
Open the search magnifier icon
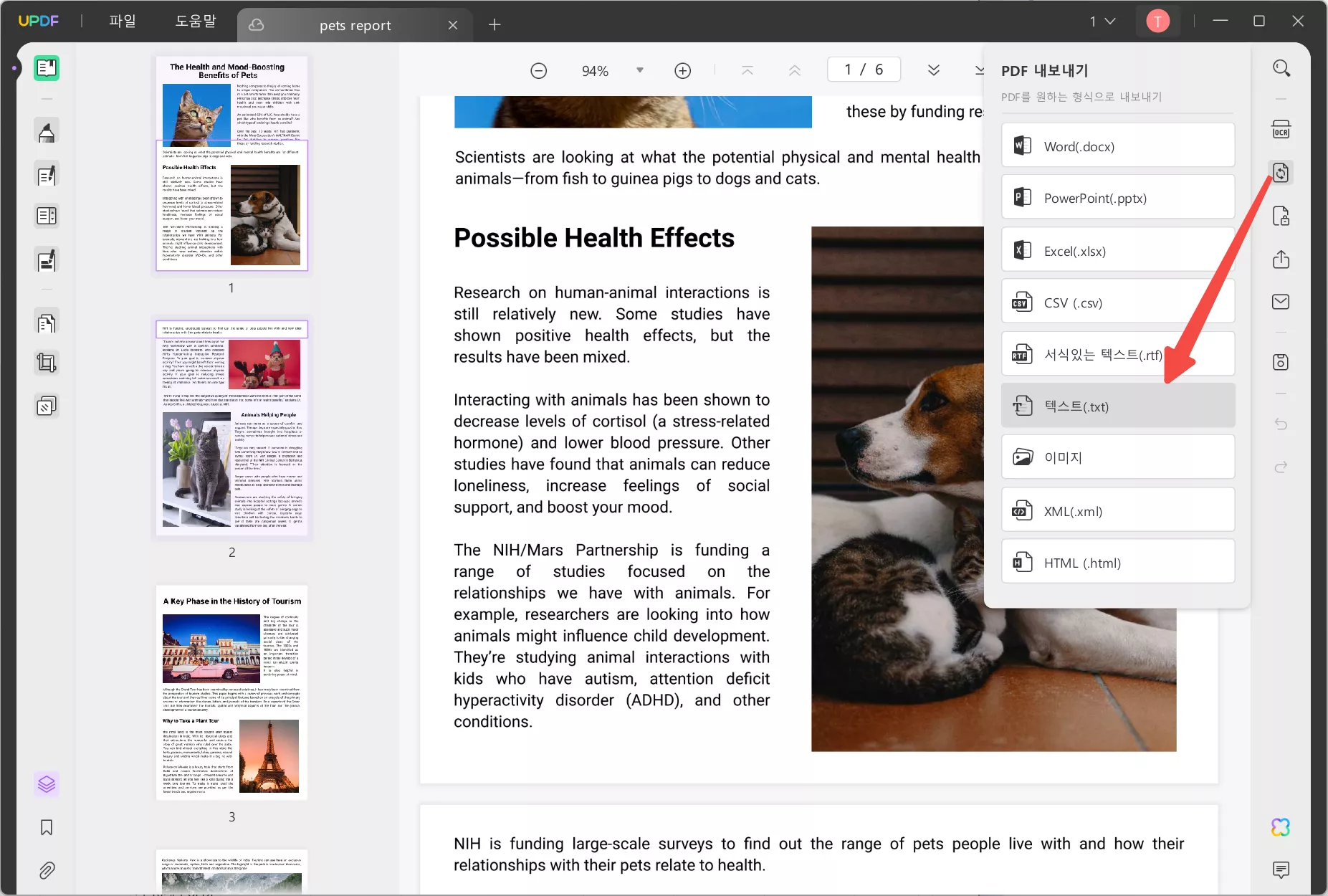pos(1281,69)
